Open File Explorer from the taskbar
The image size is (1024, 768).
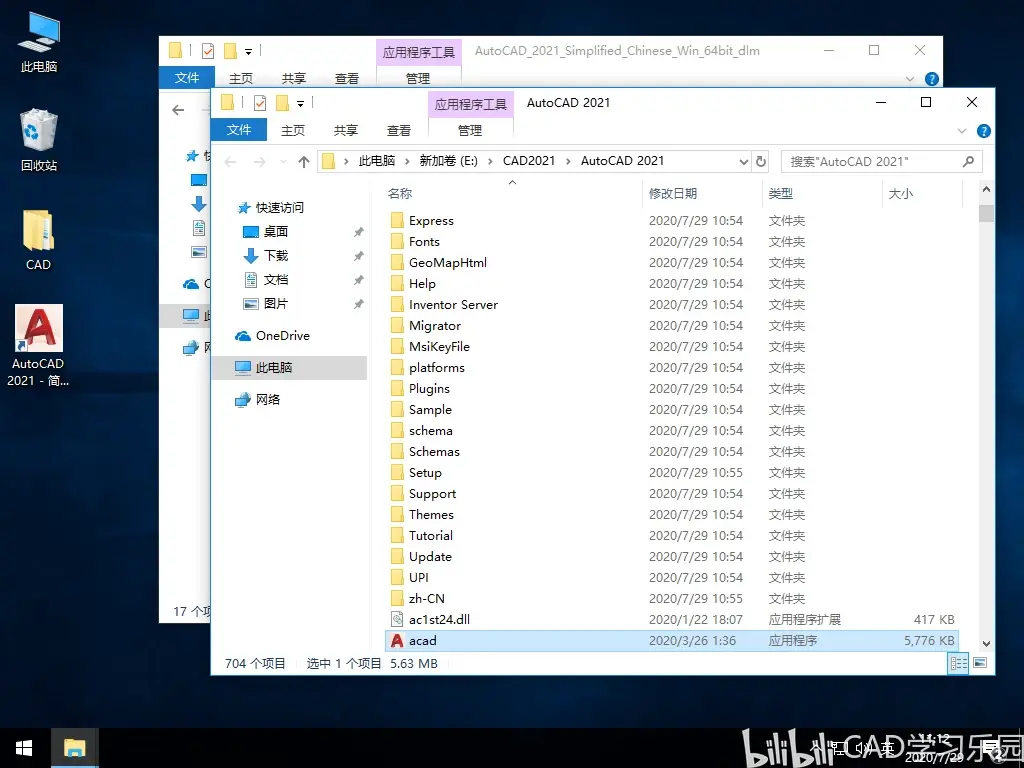74,748
